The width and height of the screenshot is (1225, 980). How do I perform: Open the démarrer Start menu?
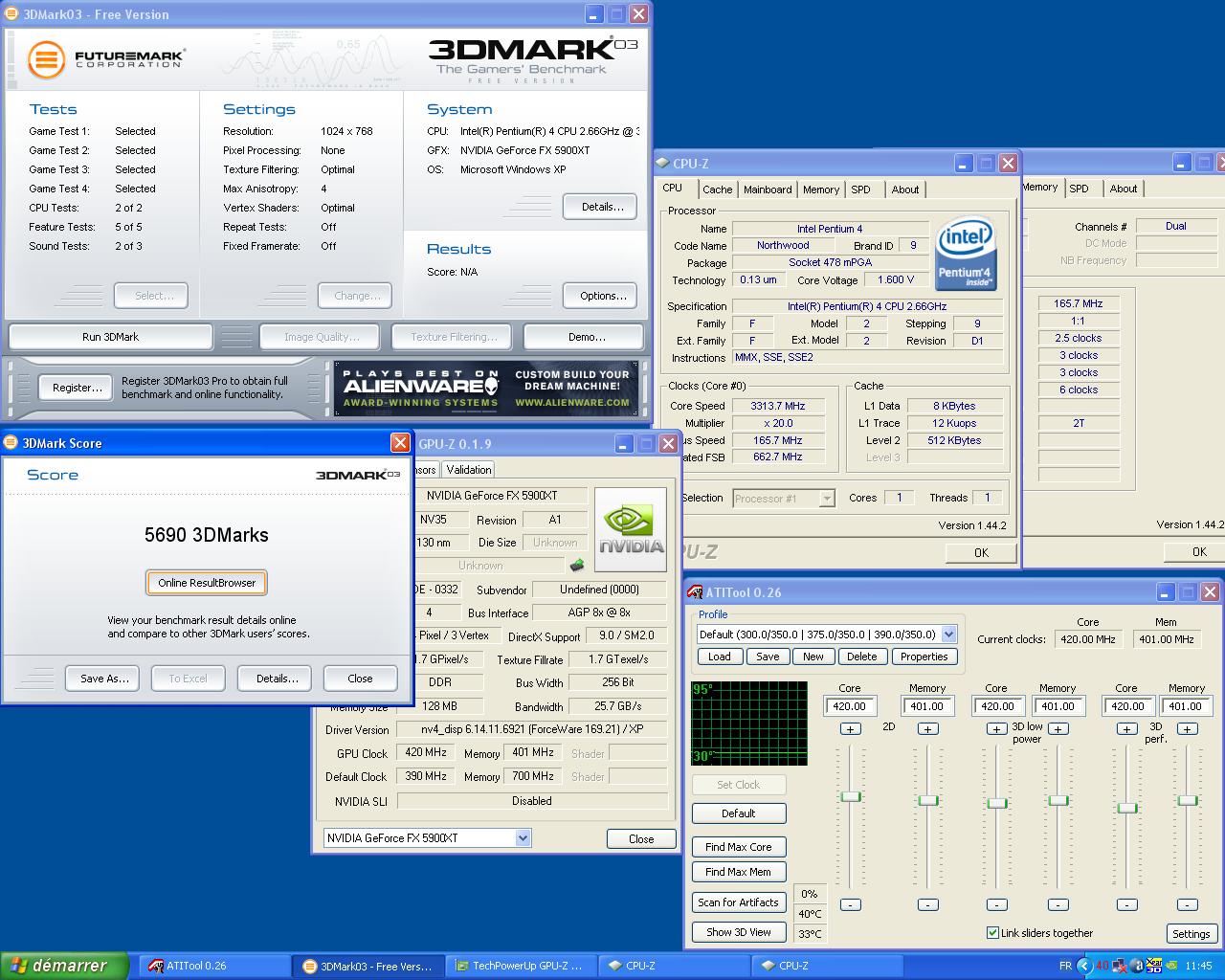point(64,966)
